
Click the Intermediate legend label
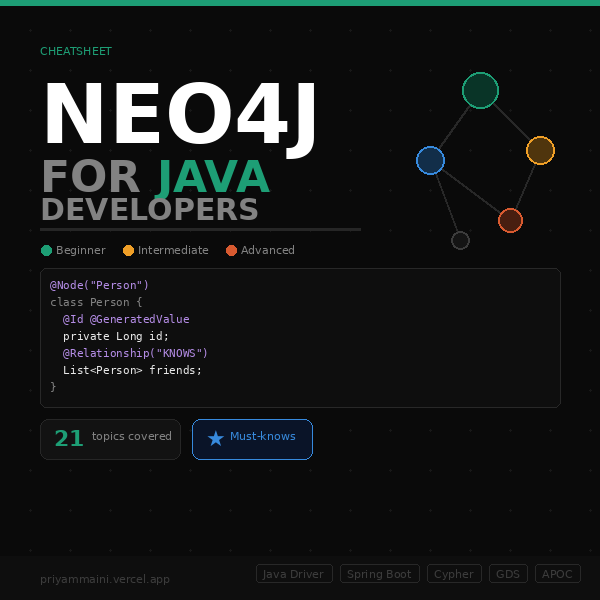pos(173,250)
